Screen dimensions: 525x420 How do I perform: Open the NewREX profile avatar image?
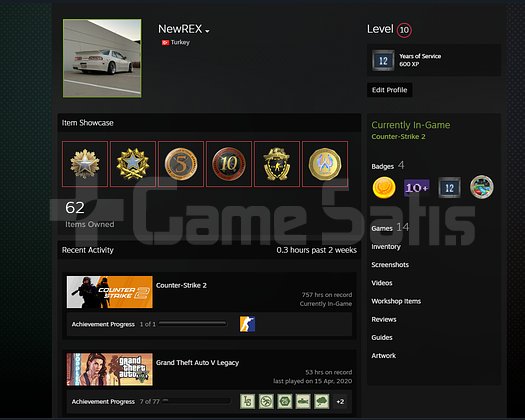pyautogui.click(x=102, y=58)
